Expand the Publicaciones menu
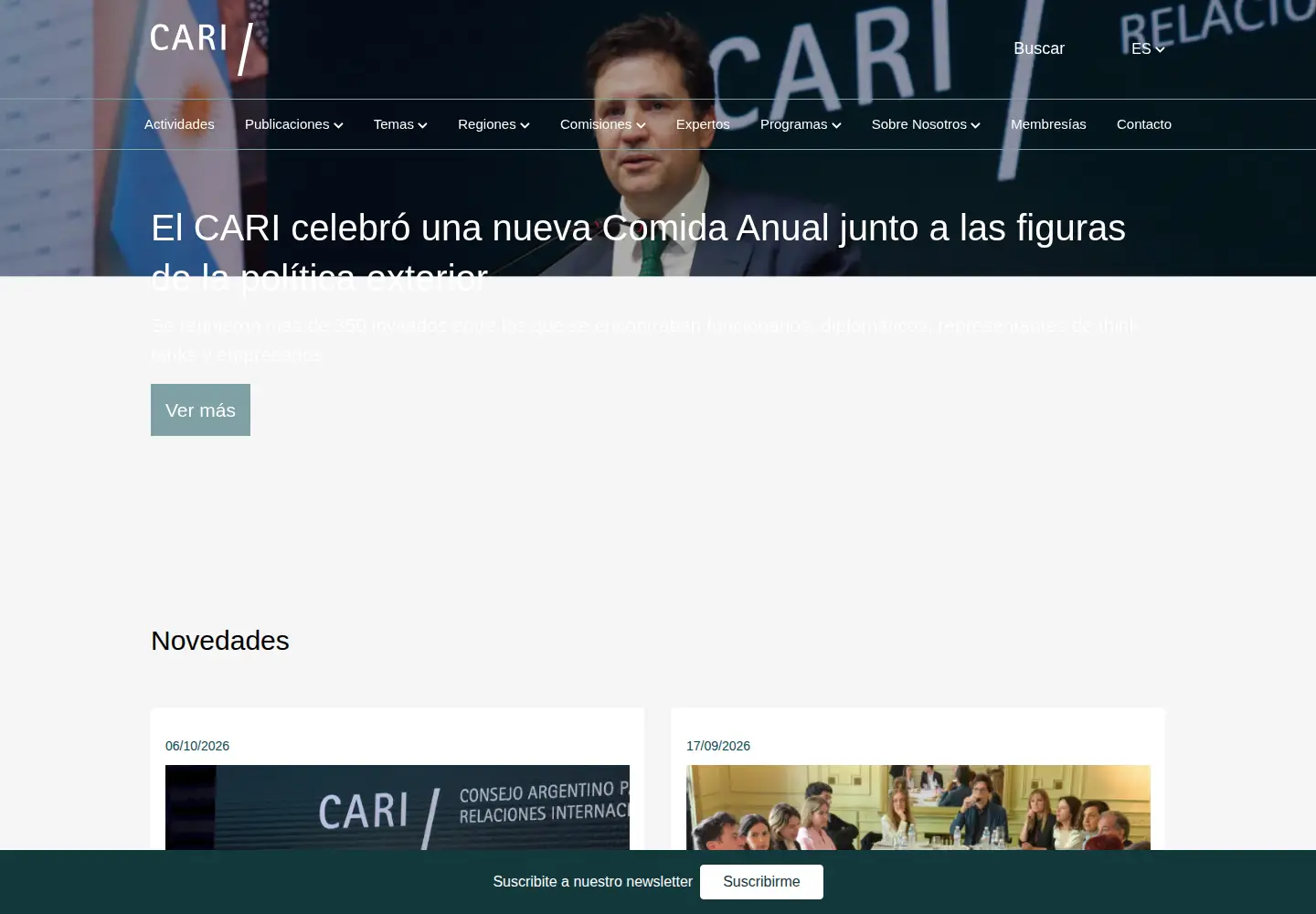Screen dimensions: 1316x914 point(294,124)
